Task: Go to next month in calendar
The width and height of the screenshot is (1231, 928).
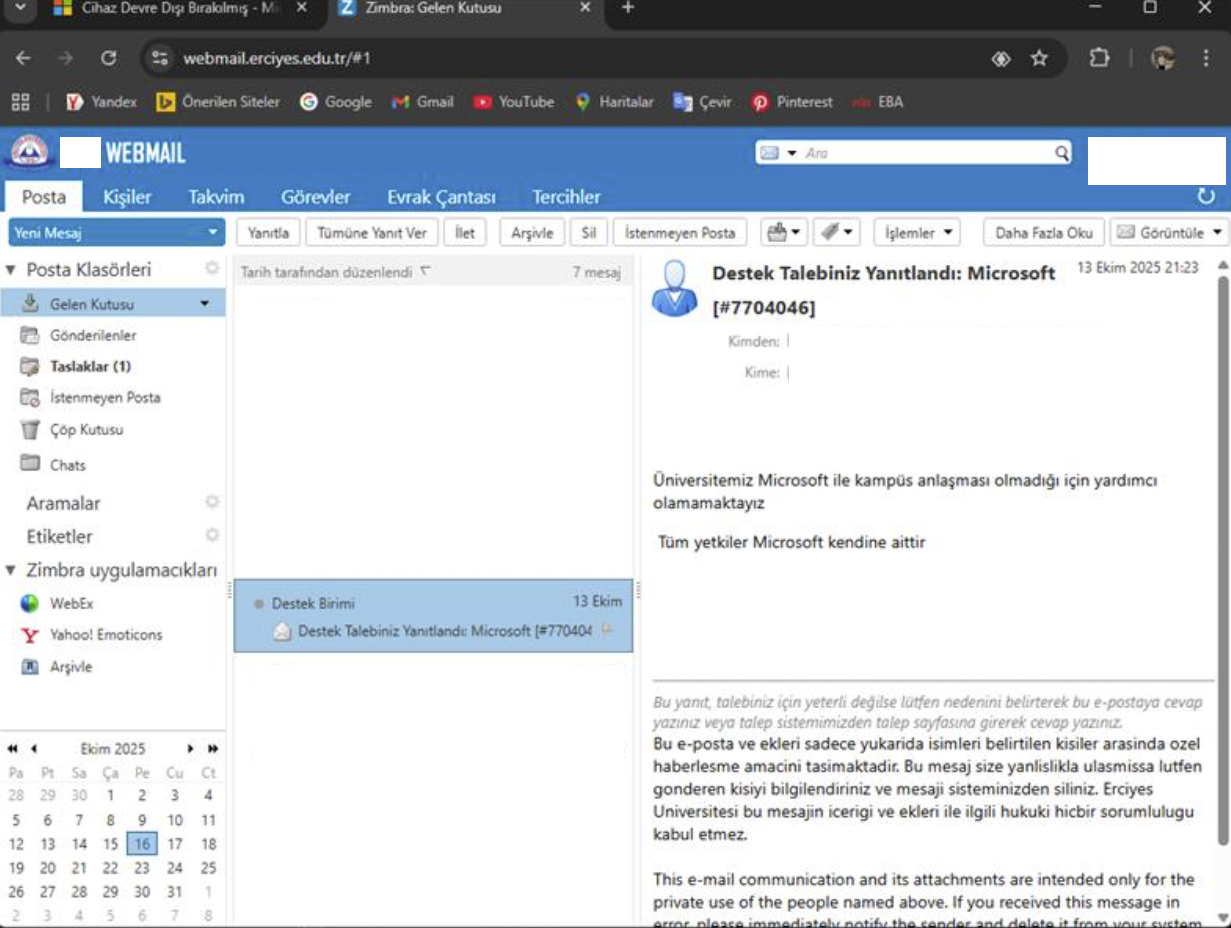Action: coord(190,748)
